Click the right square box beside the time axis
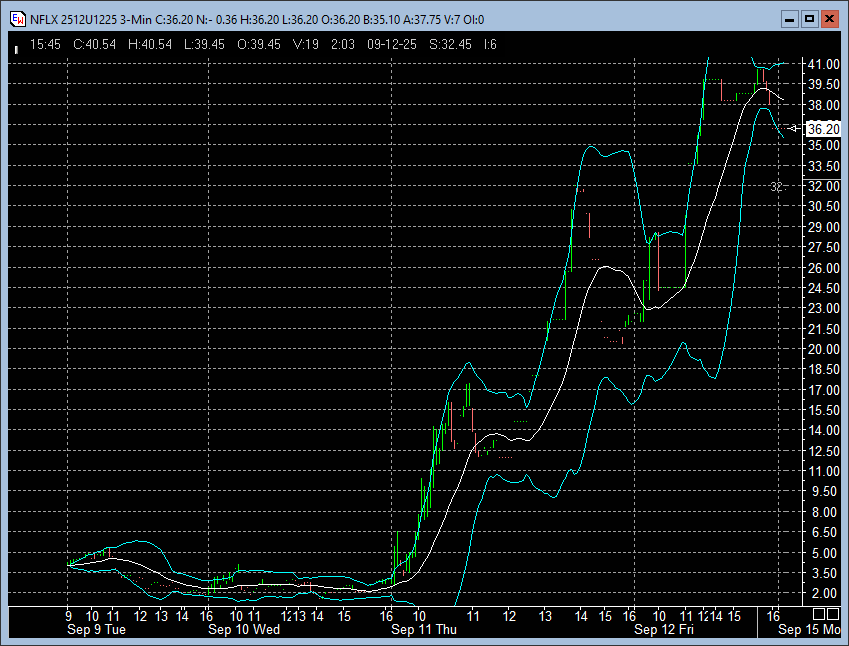 [x=833, y=614]
